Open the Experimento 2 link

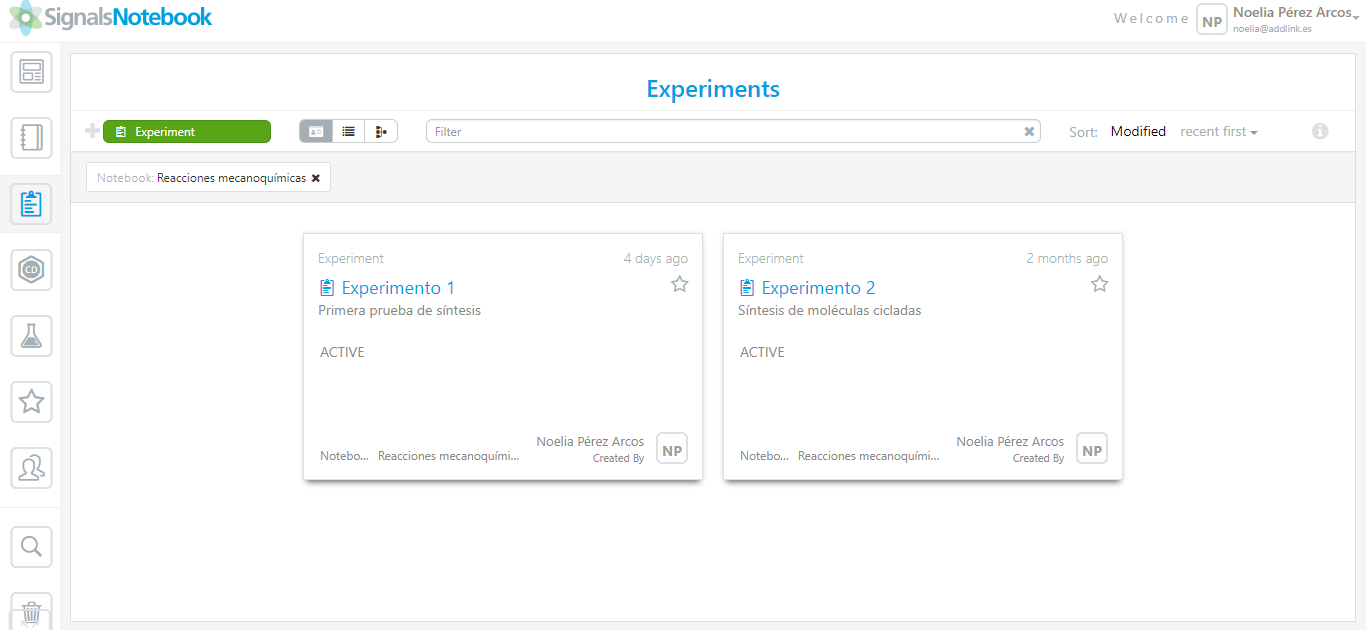click(x=818, y=288)
